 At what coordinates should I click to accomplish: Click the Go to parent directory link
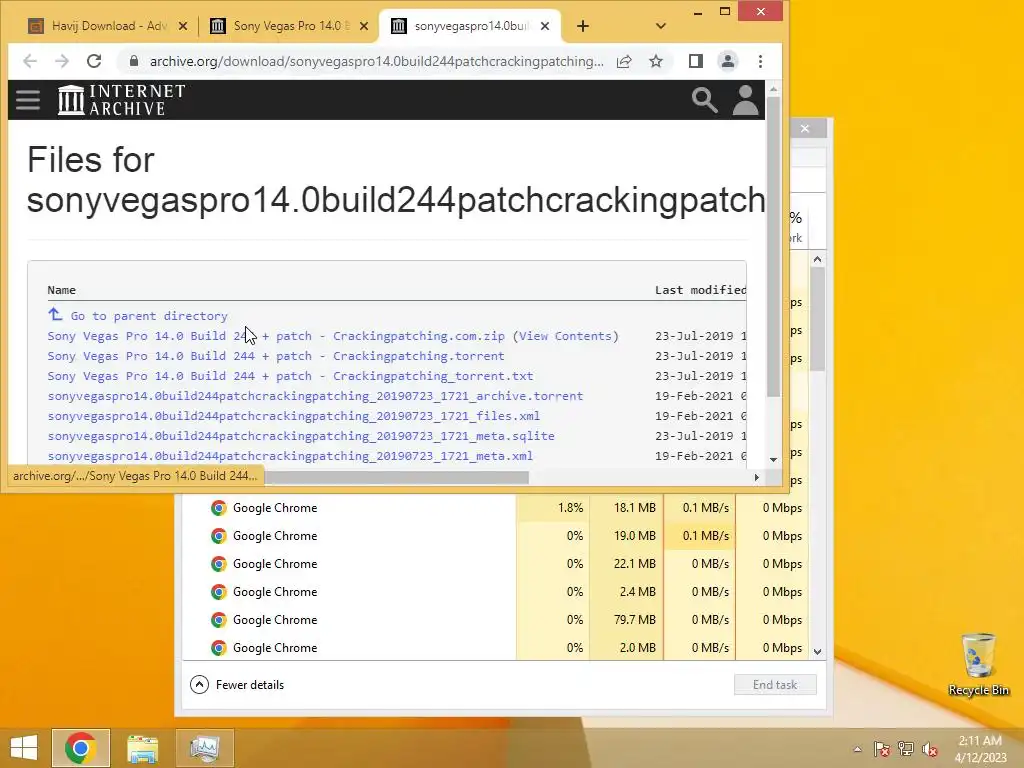point(149,316)
